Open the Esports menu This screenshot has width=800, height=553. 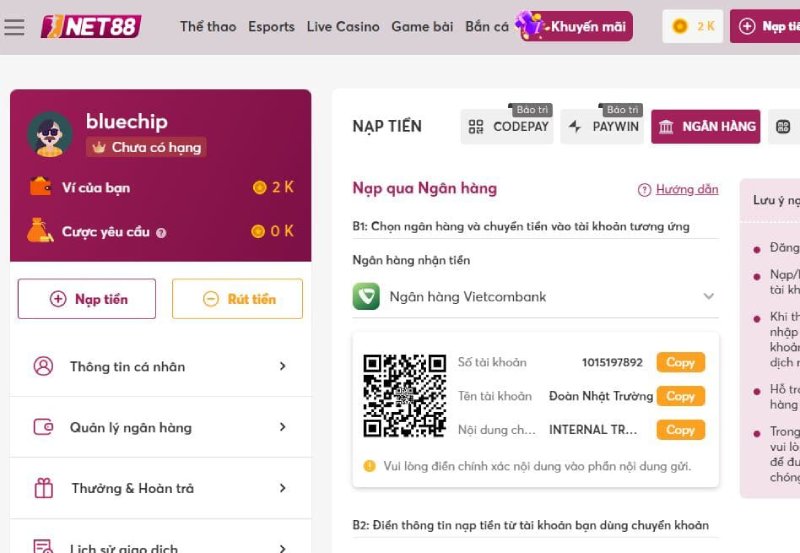point(271,27)
